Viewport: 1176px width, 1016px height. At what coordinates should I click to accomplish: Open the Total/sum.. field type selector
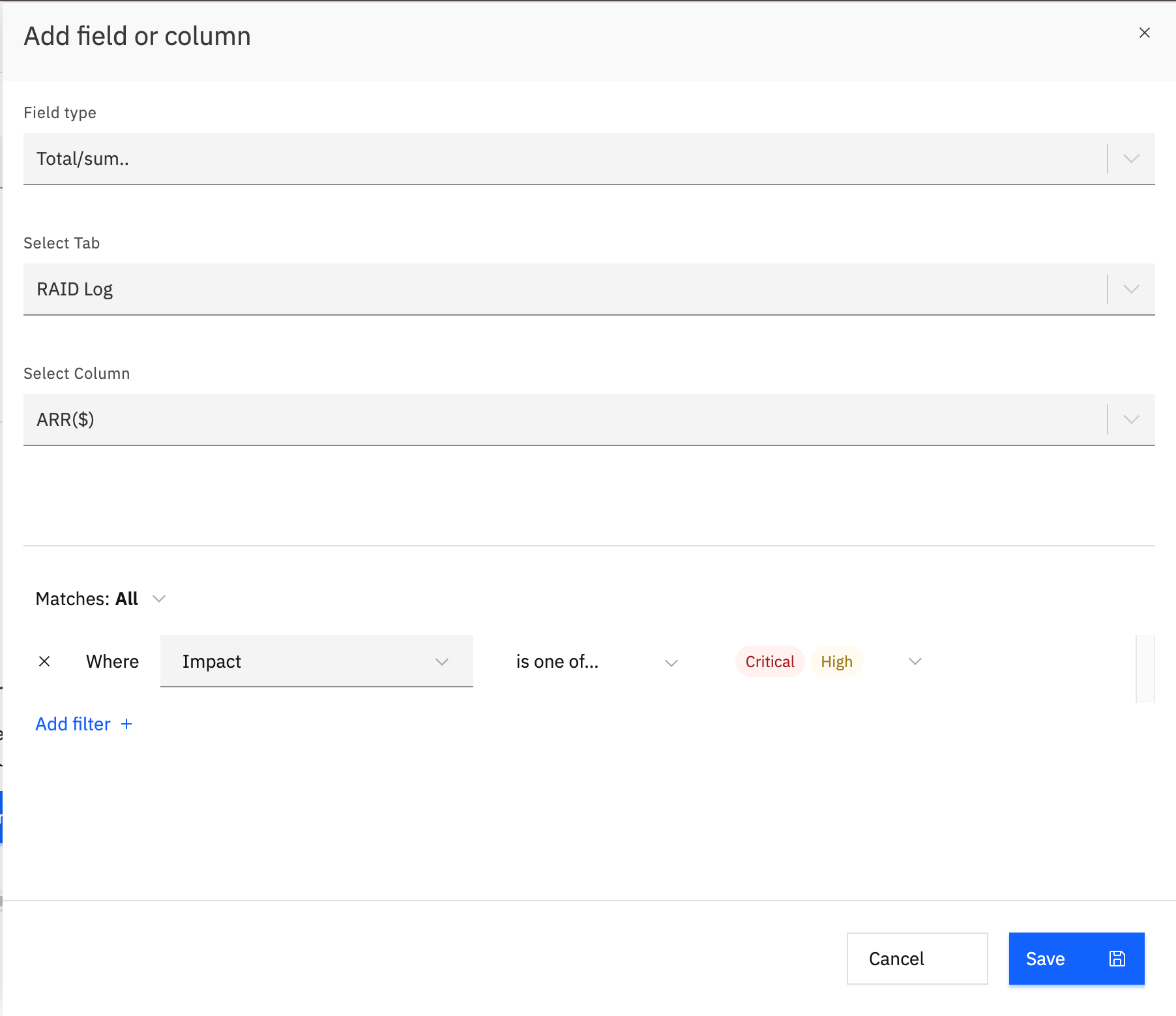pyautogui.click(x=589, y=158)
